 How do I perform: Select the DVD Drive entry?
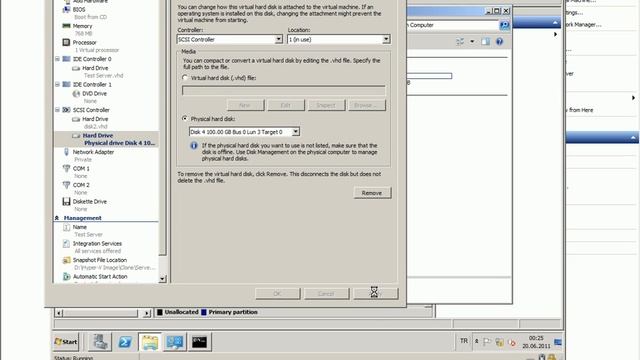[94, 93]
